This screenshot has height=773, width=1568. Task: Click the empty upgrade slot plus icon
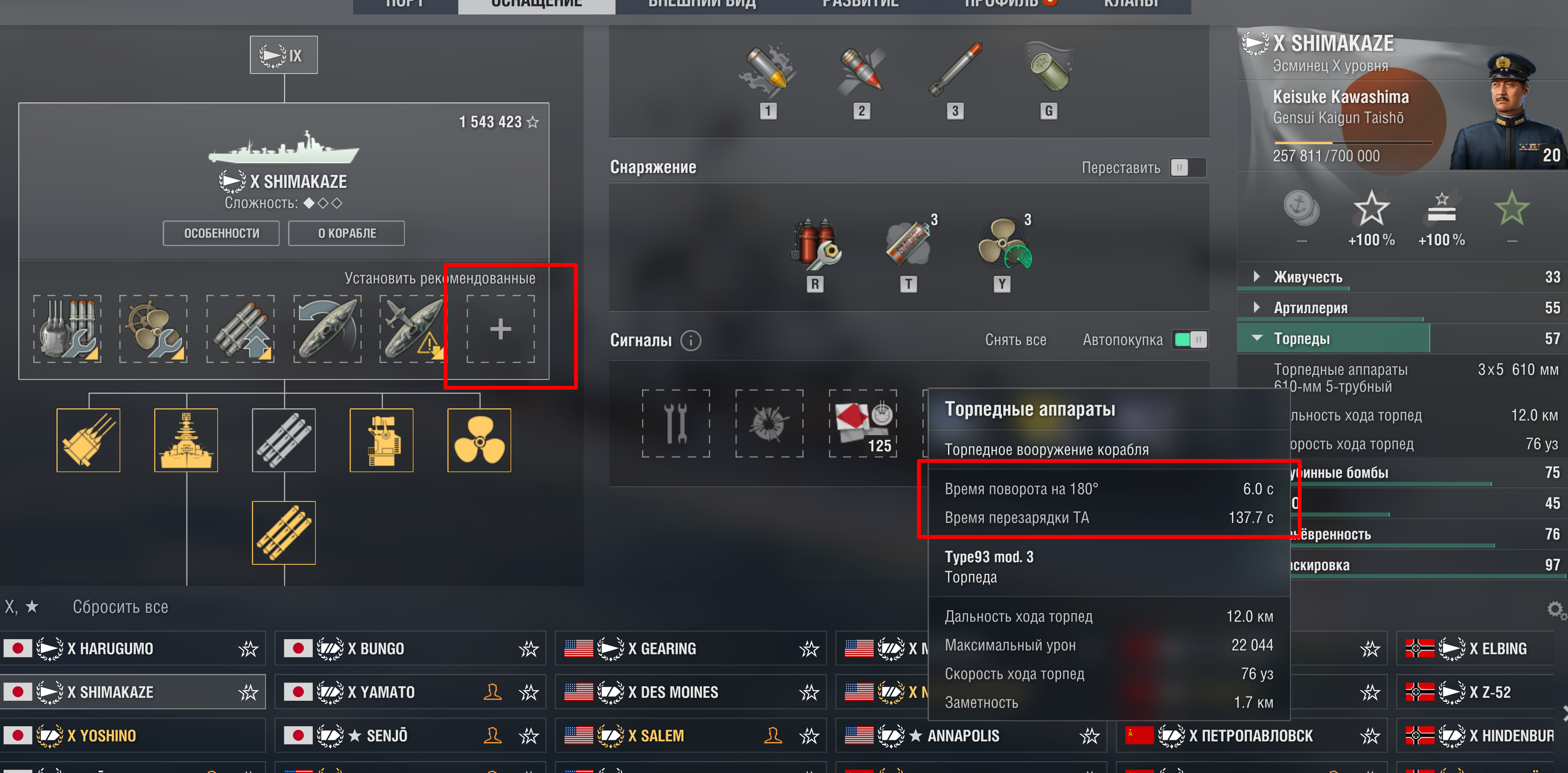point(500,328)
